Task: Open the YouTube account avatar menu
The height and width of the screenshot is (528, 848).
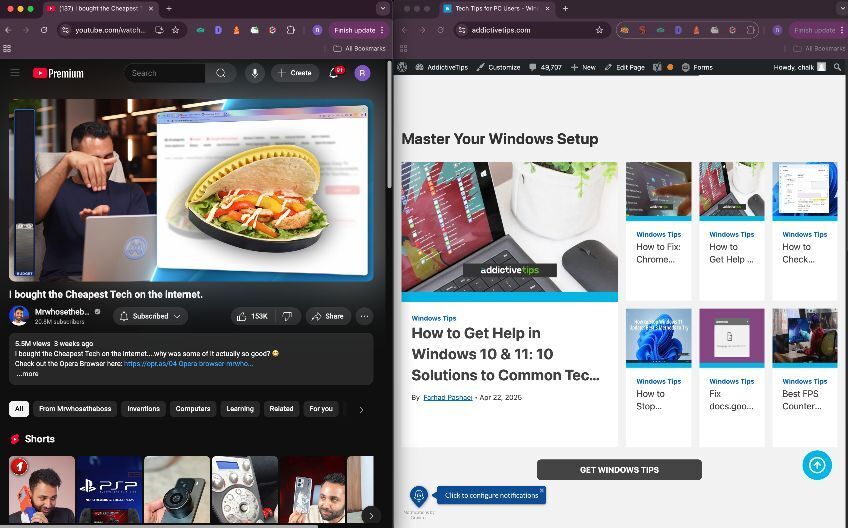Action: pyautogui.click(x=362, y=73)
